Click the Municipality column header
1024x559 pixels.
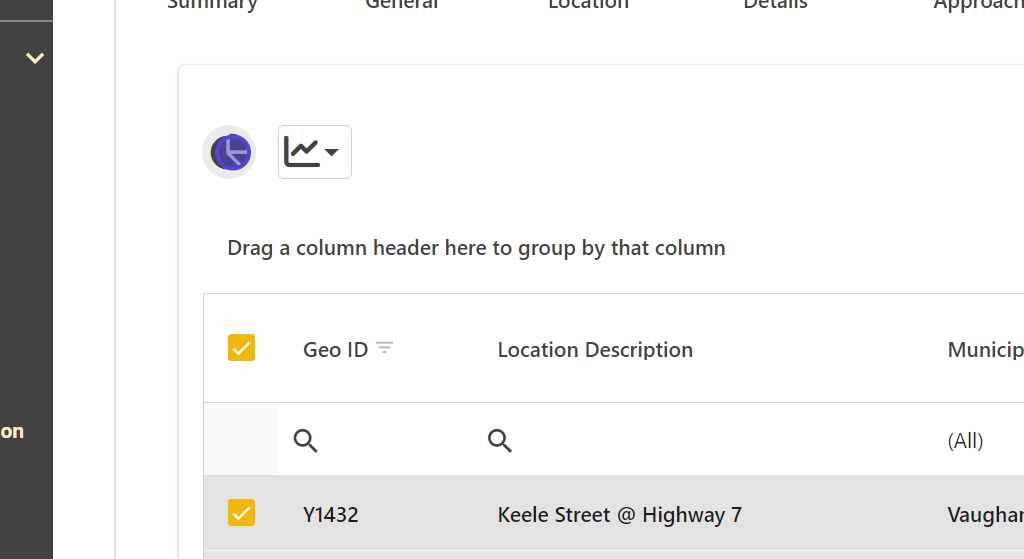(x=985, y=349)
